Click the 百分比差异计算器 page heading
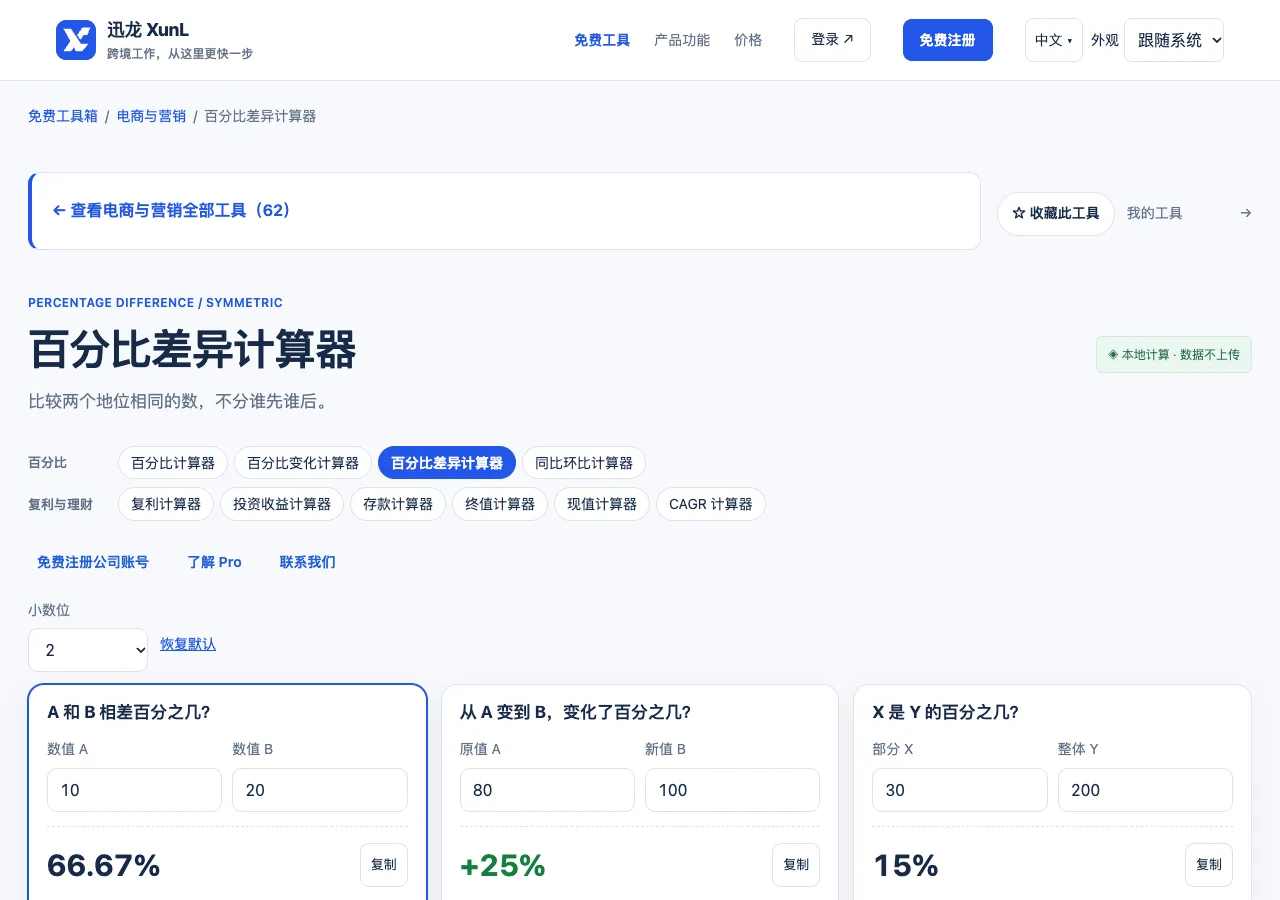 pyautogui.click(x=192, y=350)
